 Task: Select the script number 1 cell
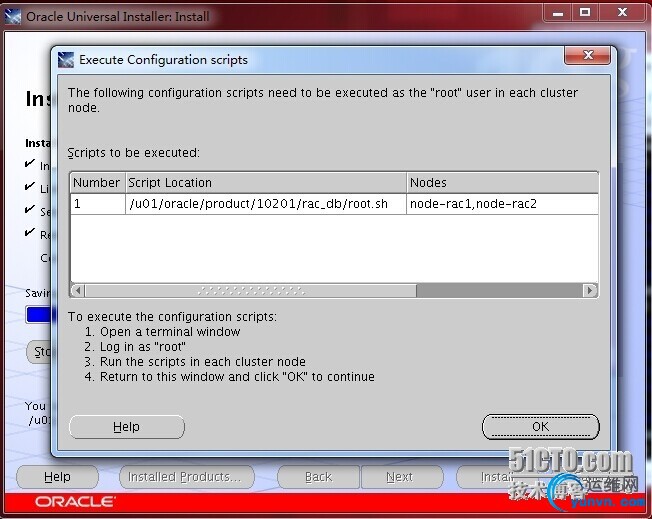pyautogui.click(x=98, y=204)
